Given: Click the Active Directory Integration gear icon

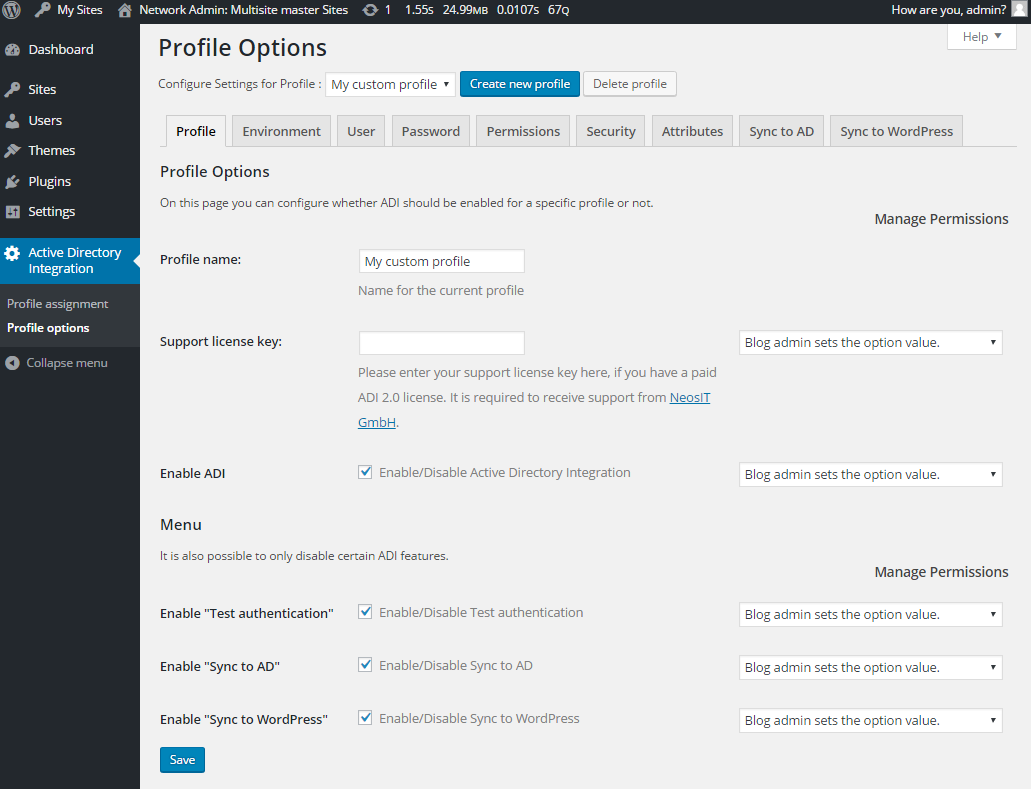Looking at the screenshot, I should click(x=13, y=253).
